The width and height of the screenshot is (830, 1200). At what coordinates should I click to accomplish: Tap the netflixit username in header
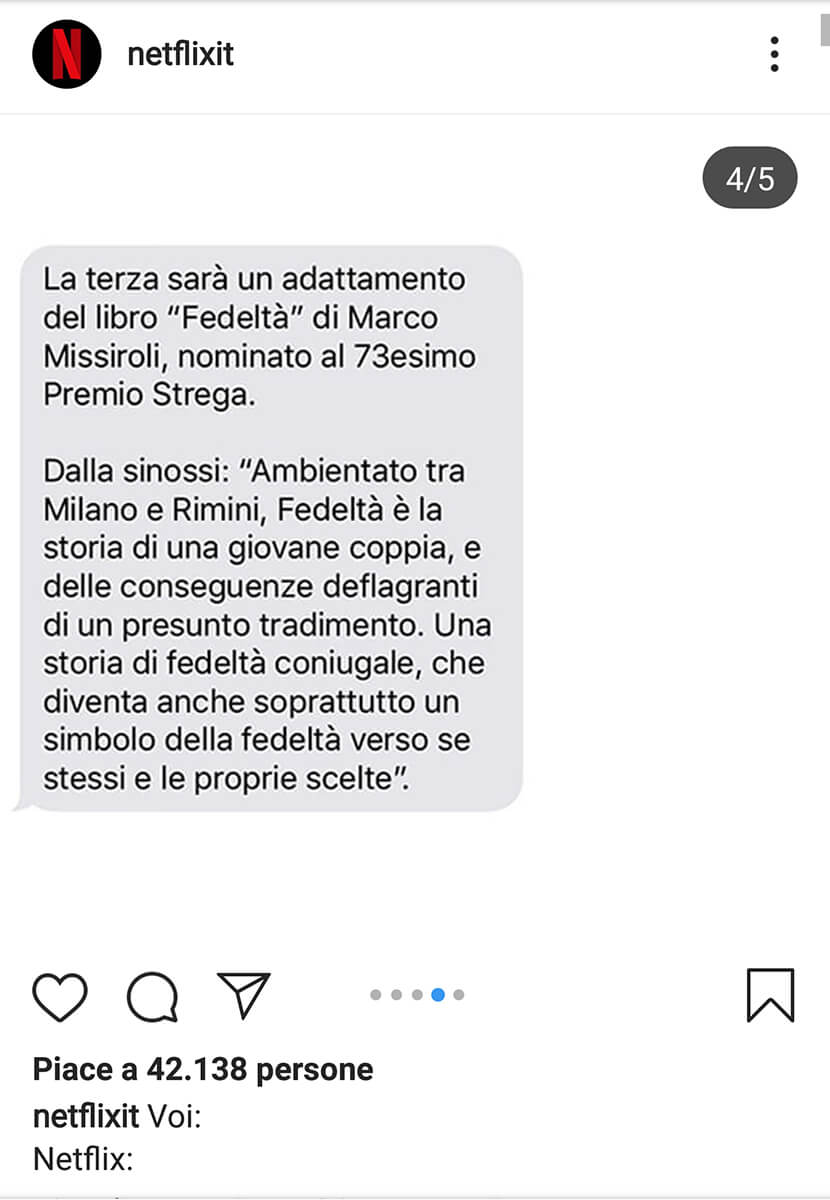[180, 54]
